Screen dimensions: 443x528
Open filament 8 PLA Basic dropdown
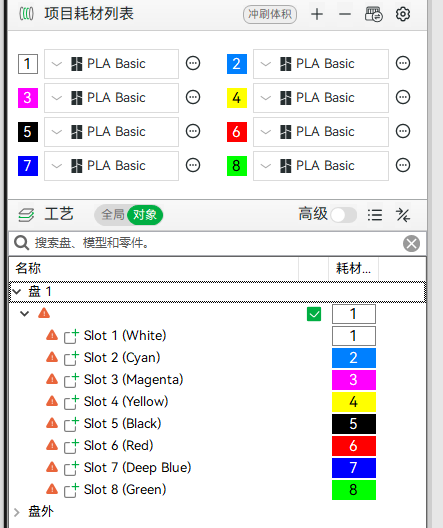[321, 166]
